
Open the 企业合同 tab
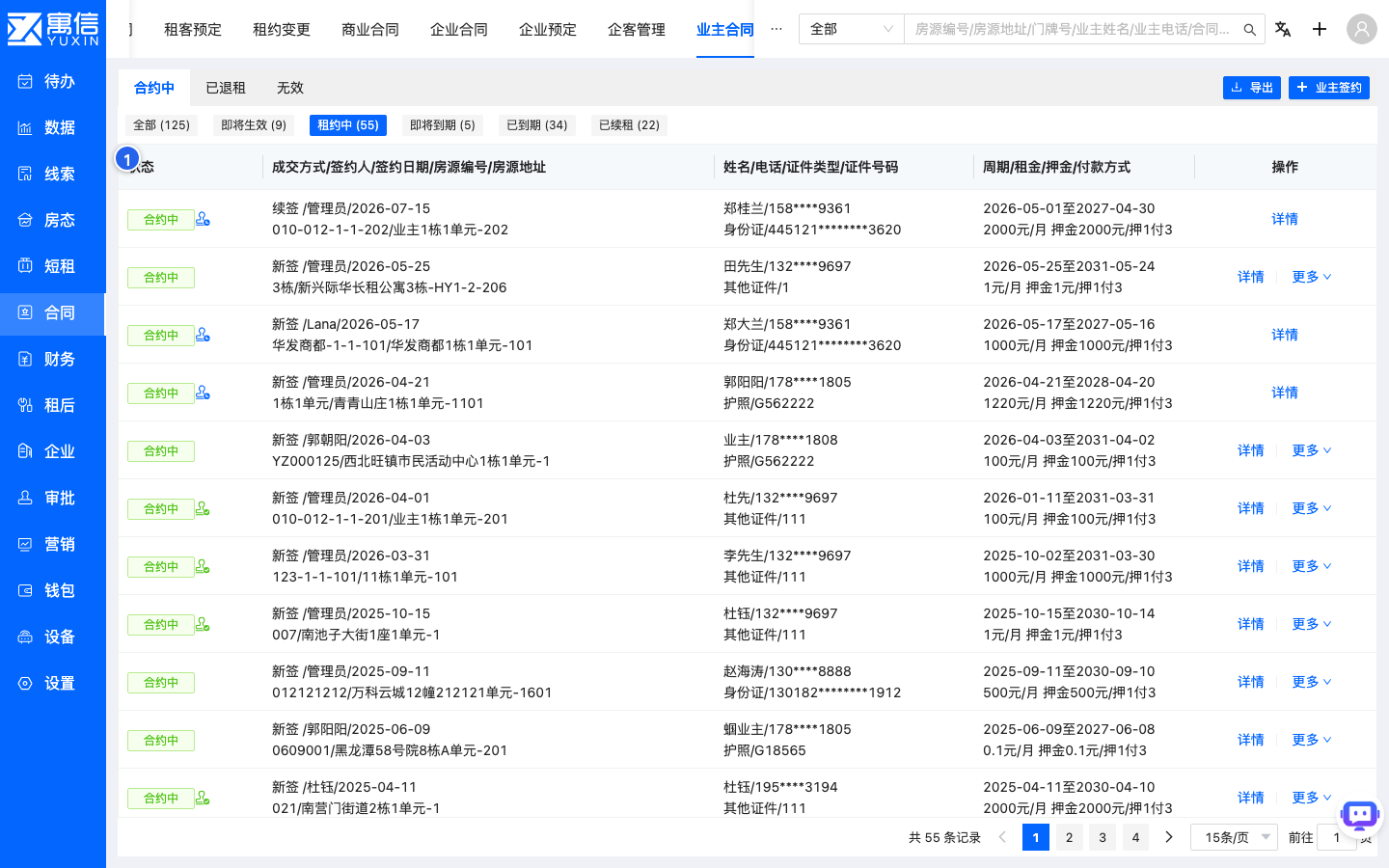(x=459, y=29)
